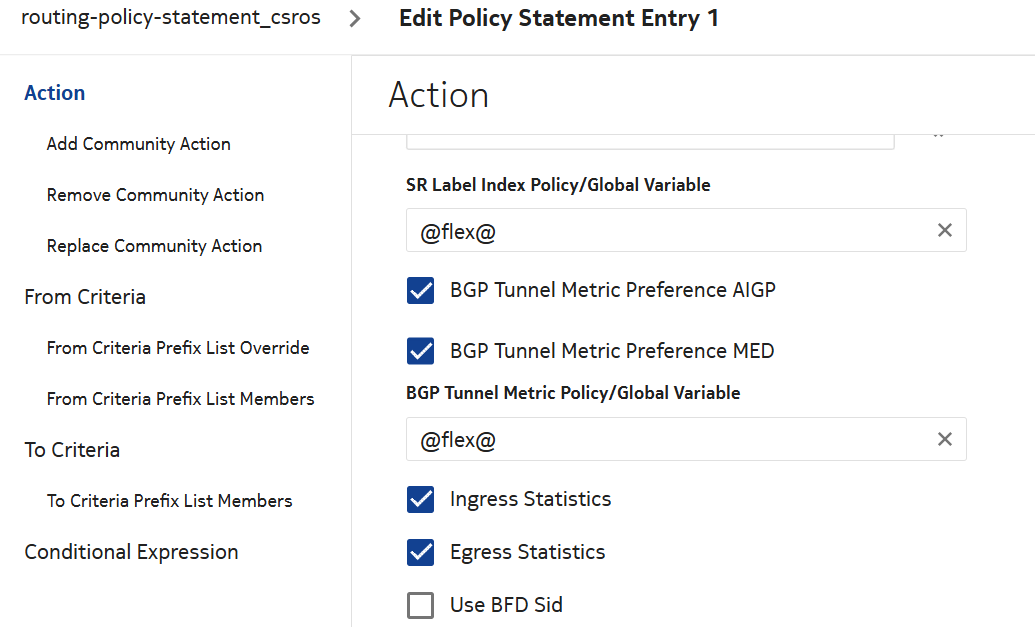Open From Criteria Prefix List Members
The image size is (1035, 627).
click(180, 399)
